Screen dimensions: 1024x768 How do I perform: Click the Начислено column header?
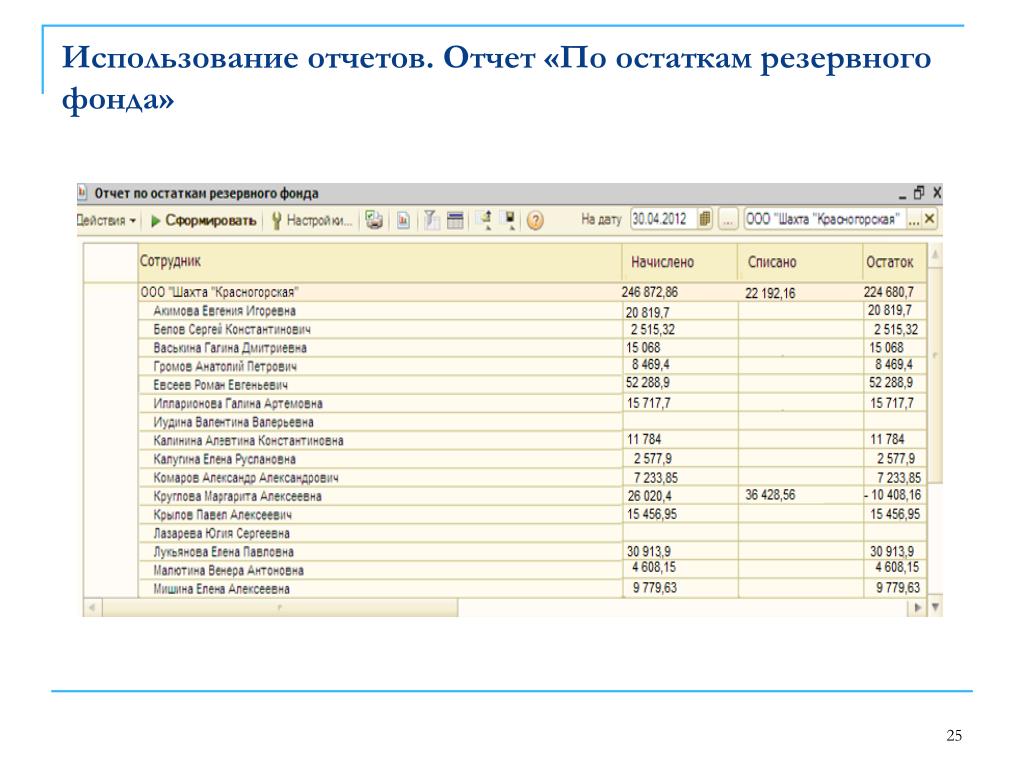tap(680, 262)
